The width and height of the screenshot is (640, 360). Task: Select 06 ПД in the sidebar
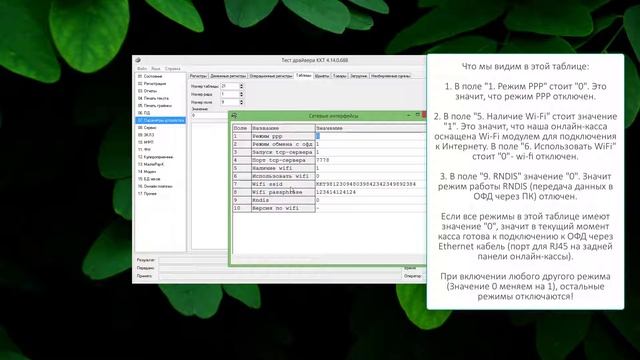[144, 113]
